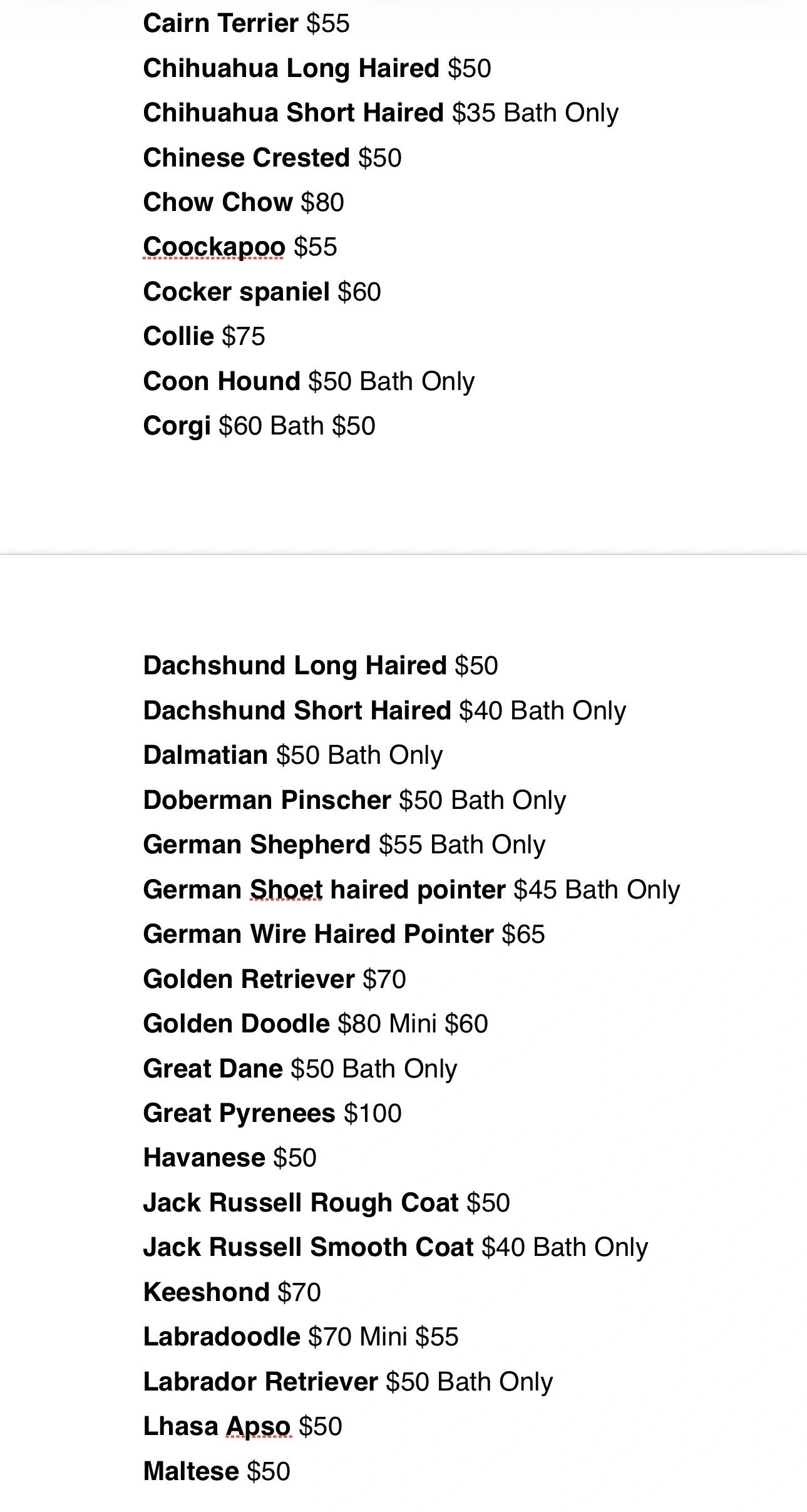Click the page break divider line
Image resolution: width=807 pixels, height=1512 pixels.
[403, 554]
